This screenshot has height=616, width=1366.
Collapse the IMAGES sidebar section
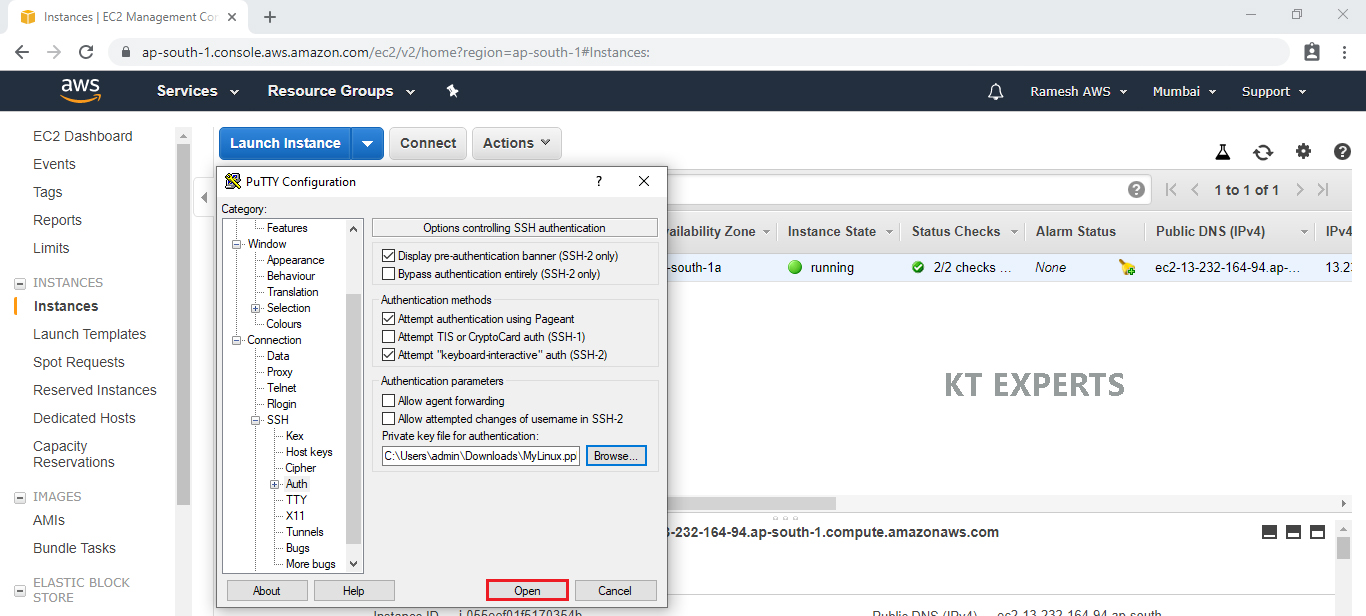tap(20, 497)
